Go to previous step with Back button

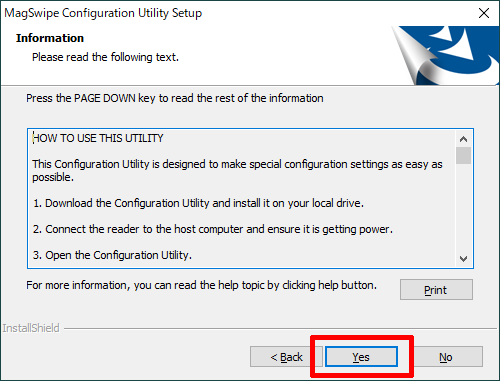coord(287,357)
